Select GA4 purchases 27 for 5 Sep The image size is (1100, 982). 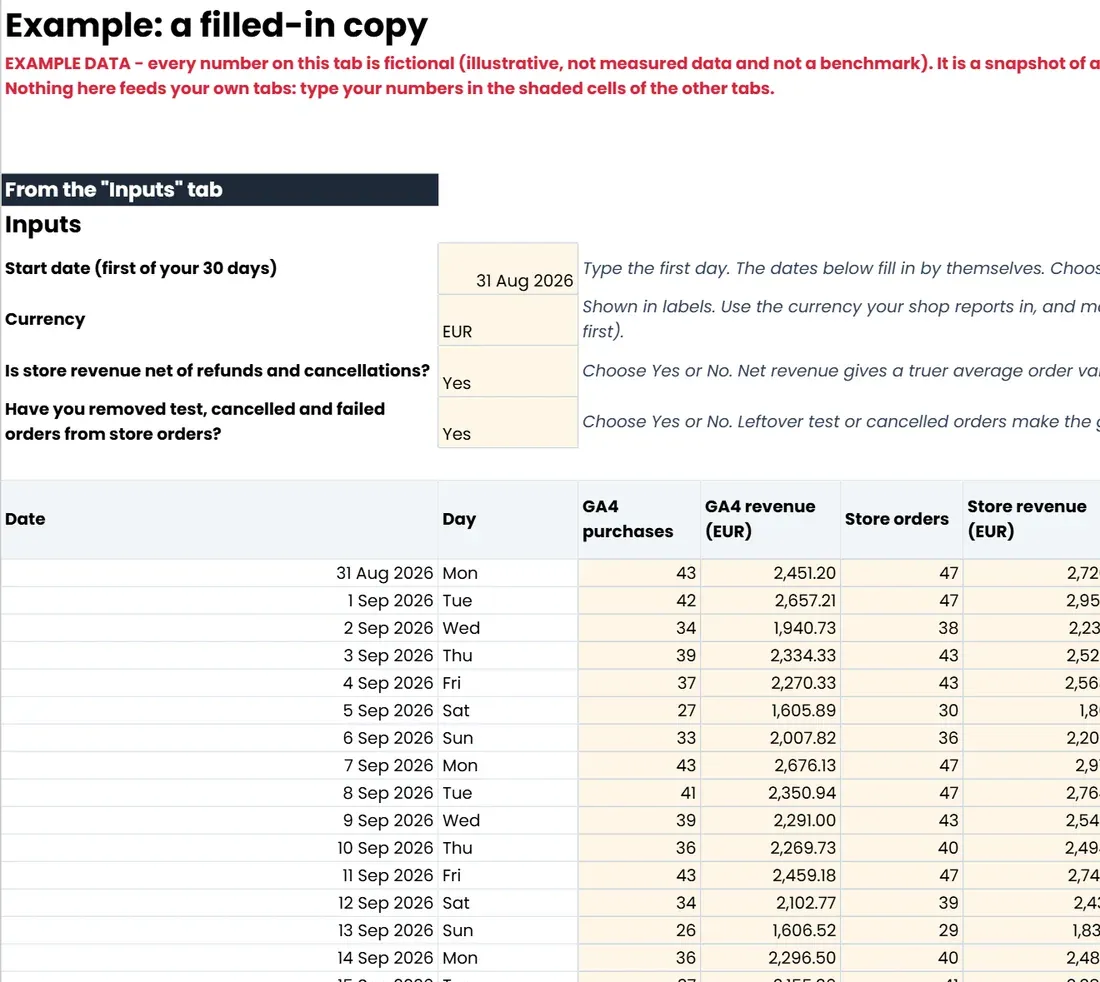coord(639,711)
